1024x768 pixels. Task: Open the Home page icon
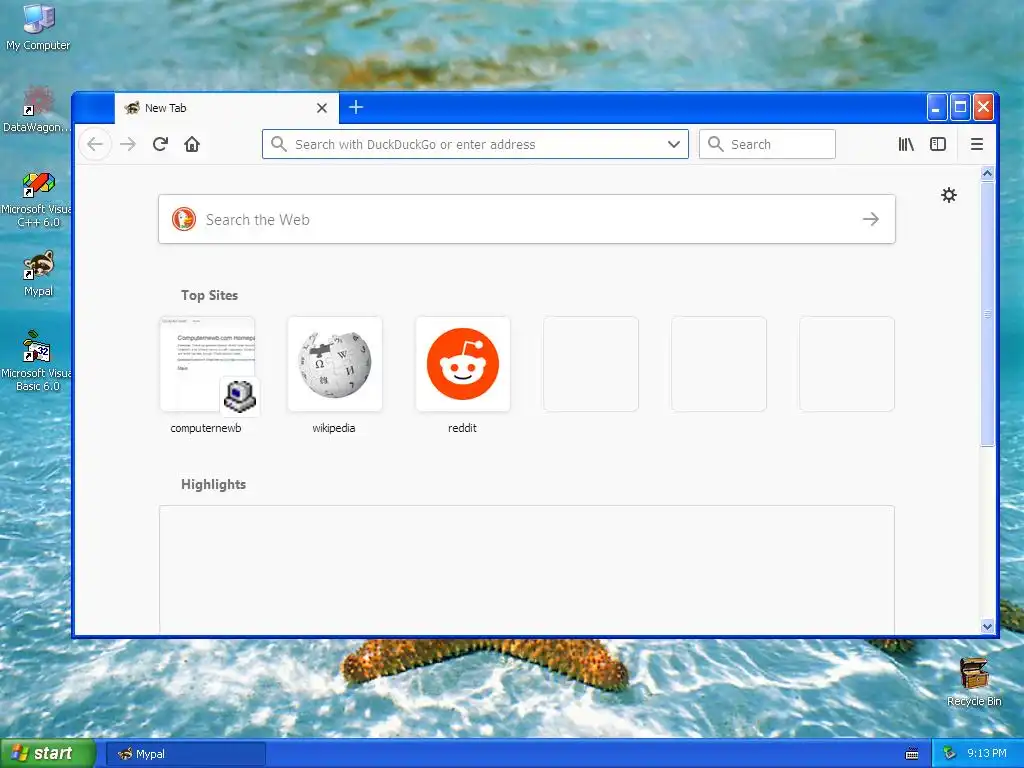coord(192,144)
